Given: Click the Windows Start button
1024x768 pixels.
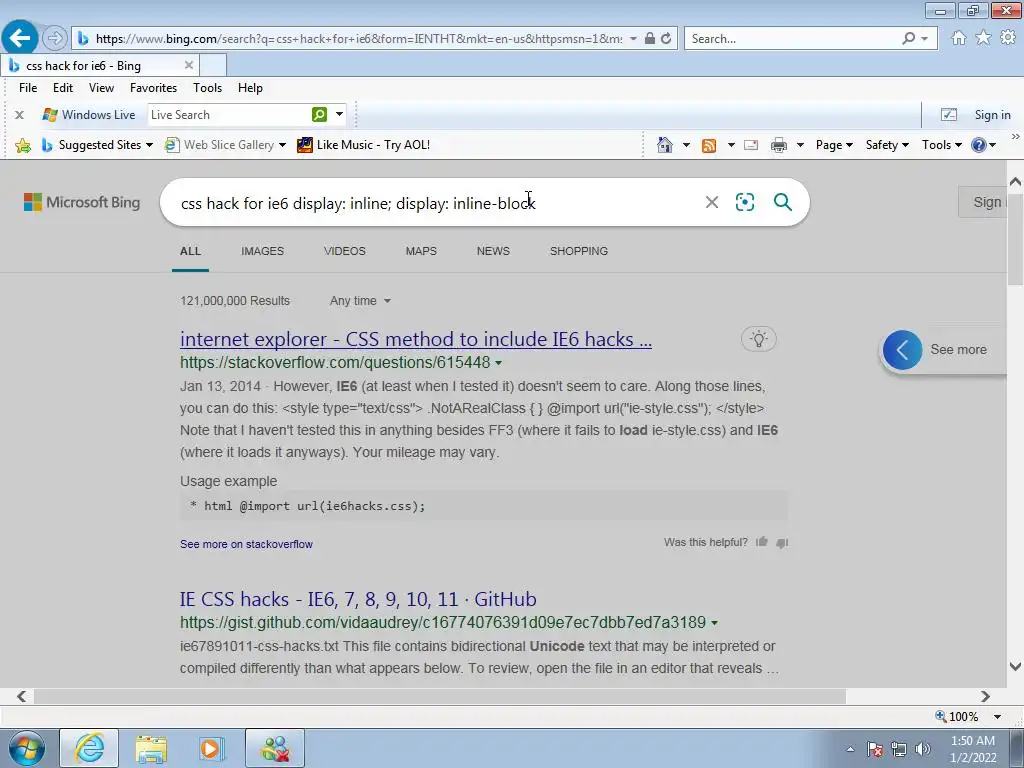Looking at the screenshot, I should coord(26,748).
